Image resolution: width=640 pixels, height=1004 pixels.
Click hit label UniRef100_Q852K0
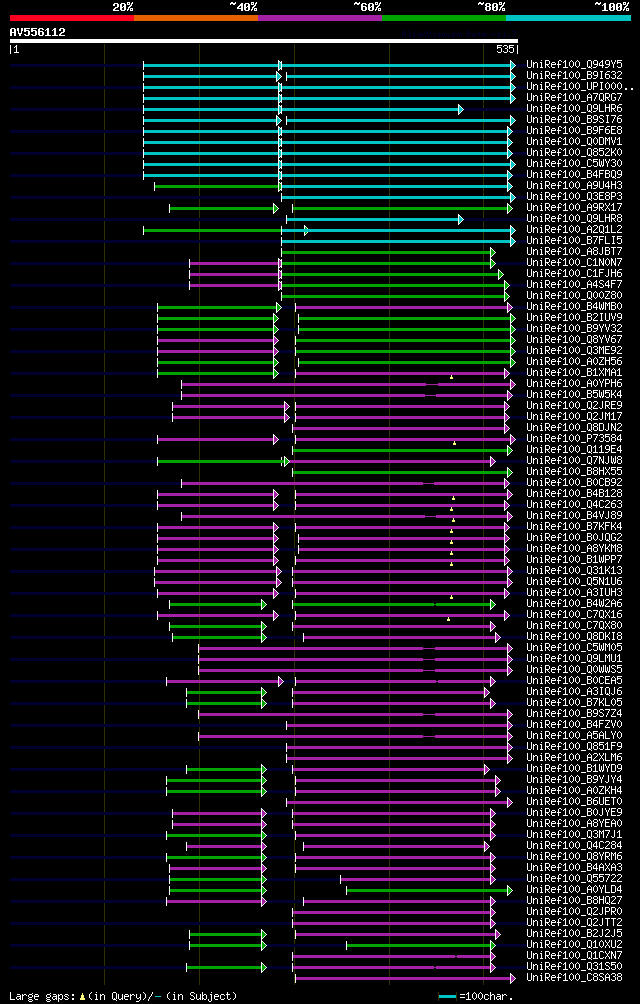point(574,152)
